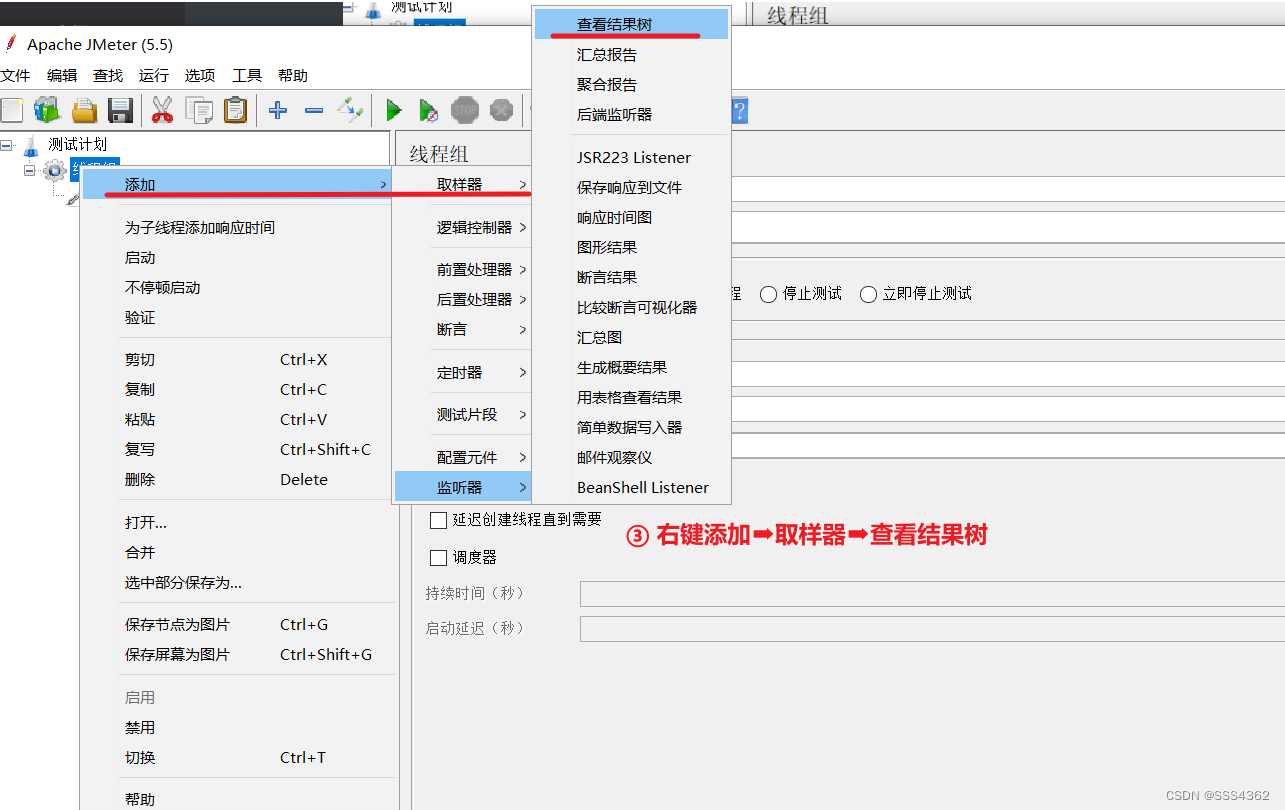This screenshot has width=1285, height=810.
Task: Click the Copy toolbar icon
Action: [x=199, y=110]
